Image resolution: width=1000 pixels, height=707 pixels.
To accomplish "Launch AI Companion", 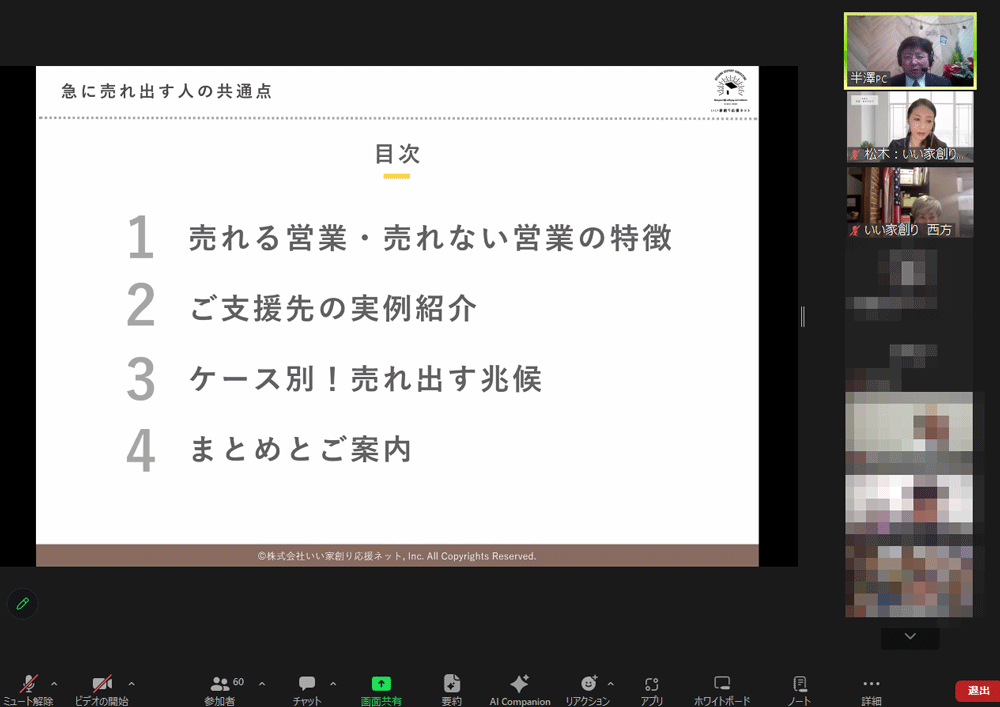I will [519, 685].
